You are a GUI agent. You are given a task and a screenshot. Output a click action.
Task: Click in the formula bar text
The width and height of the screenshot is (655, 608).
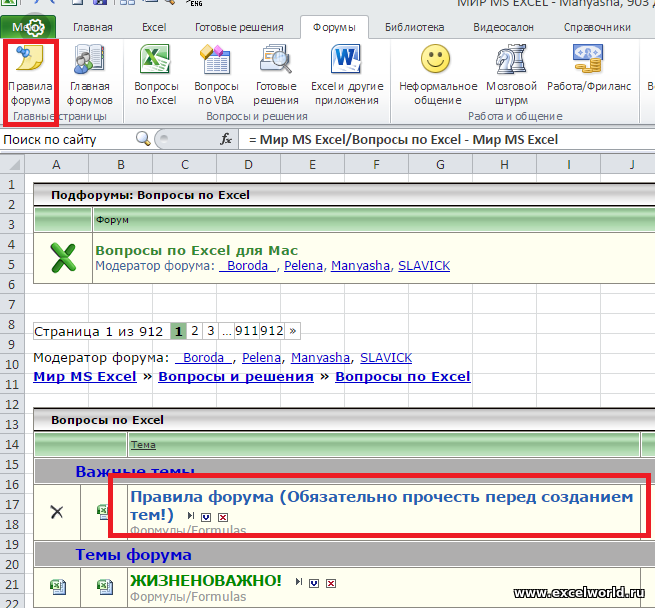403,140
